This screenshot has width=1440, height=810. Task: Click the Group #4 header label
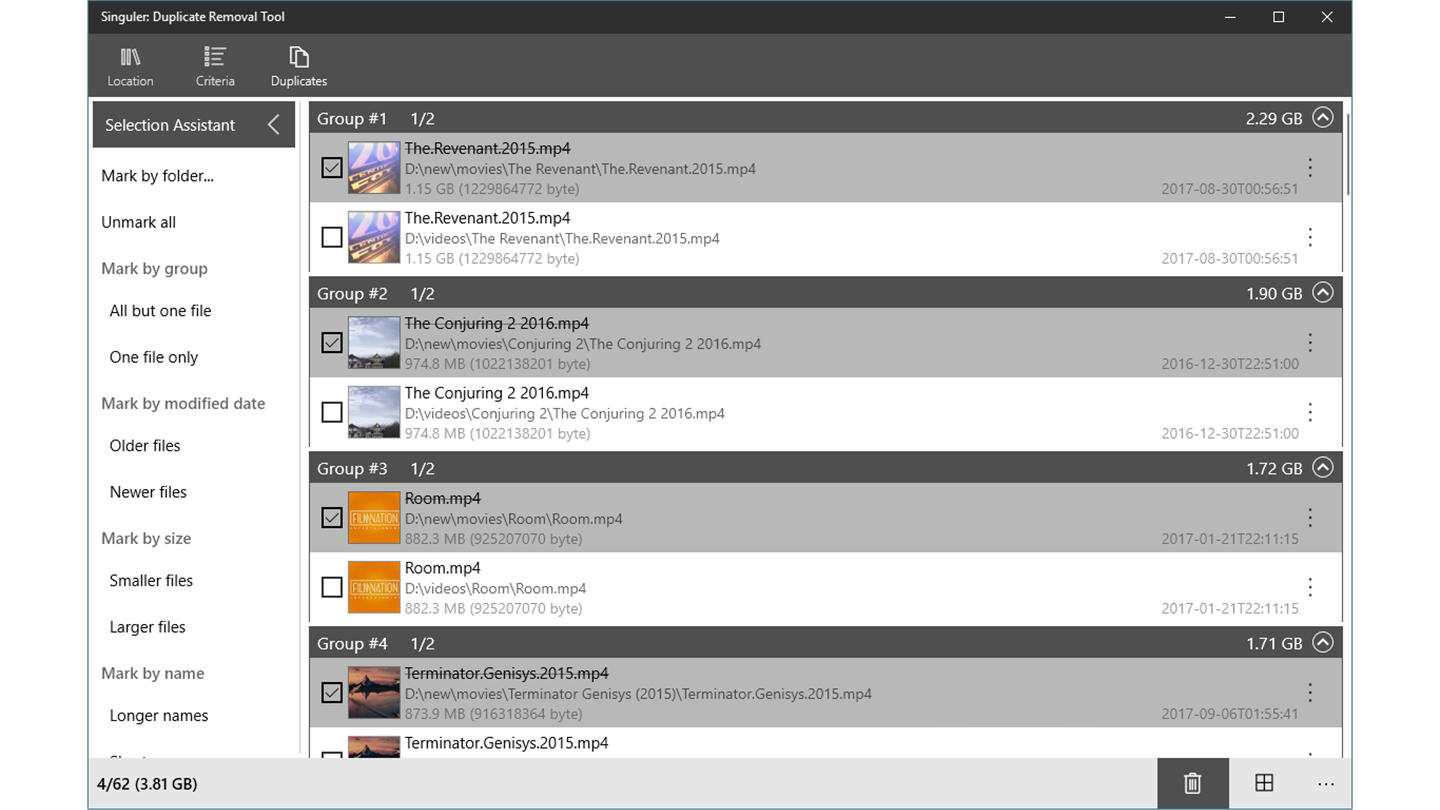[x=352, y=643]
